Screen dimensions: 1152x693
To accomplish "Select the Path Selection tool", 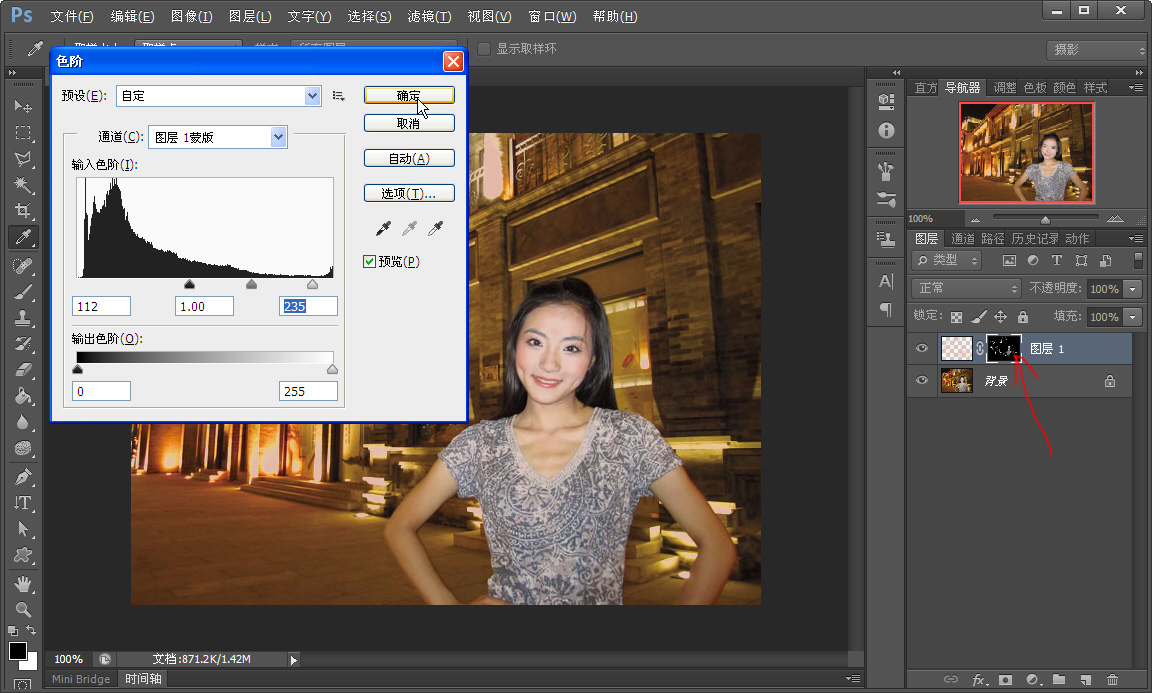I will point(23,529).
